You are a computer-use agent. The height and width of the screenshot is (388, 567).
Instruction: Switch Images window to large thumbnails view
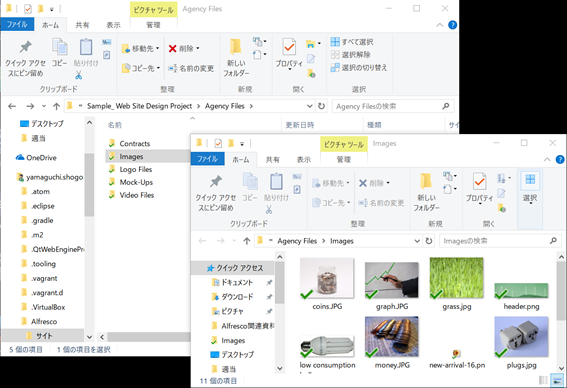tap(557, 380)
